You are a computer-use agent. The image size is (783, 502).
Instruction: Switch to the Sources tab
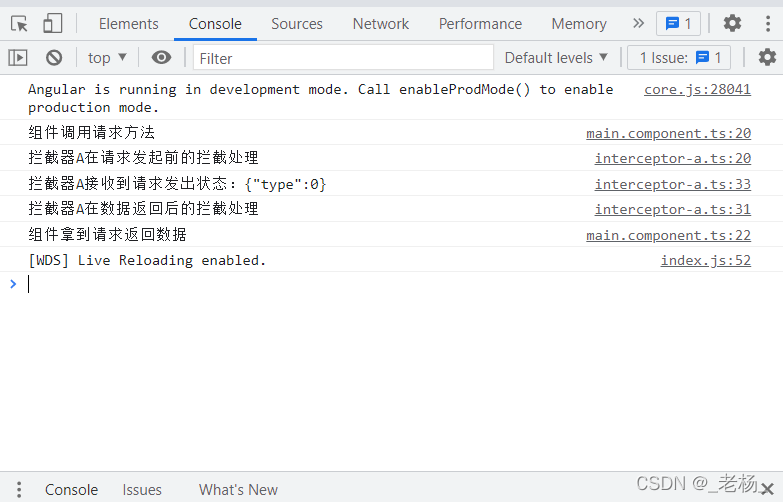click(297, 23)
